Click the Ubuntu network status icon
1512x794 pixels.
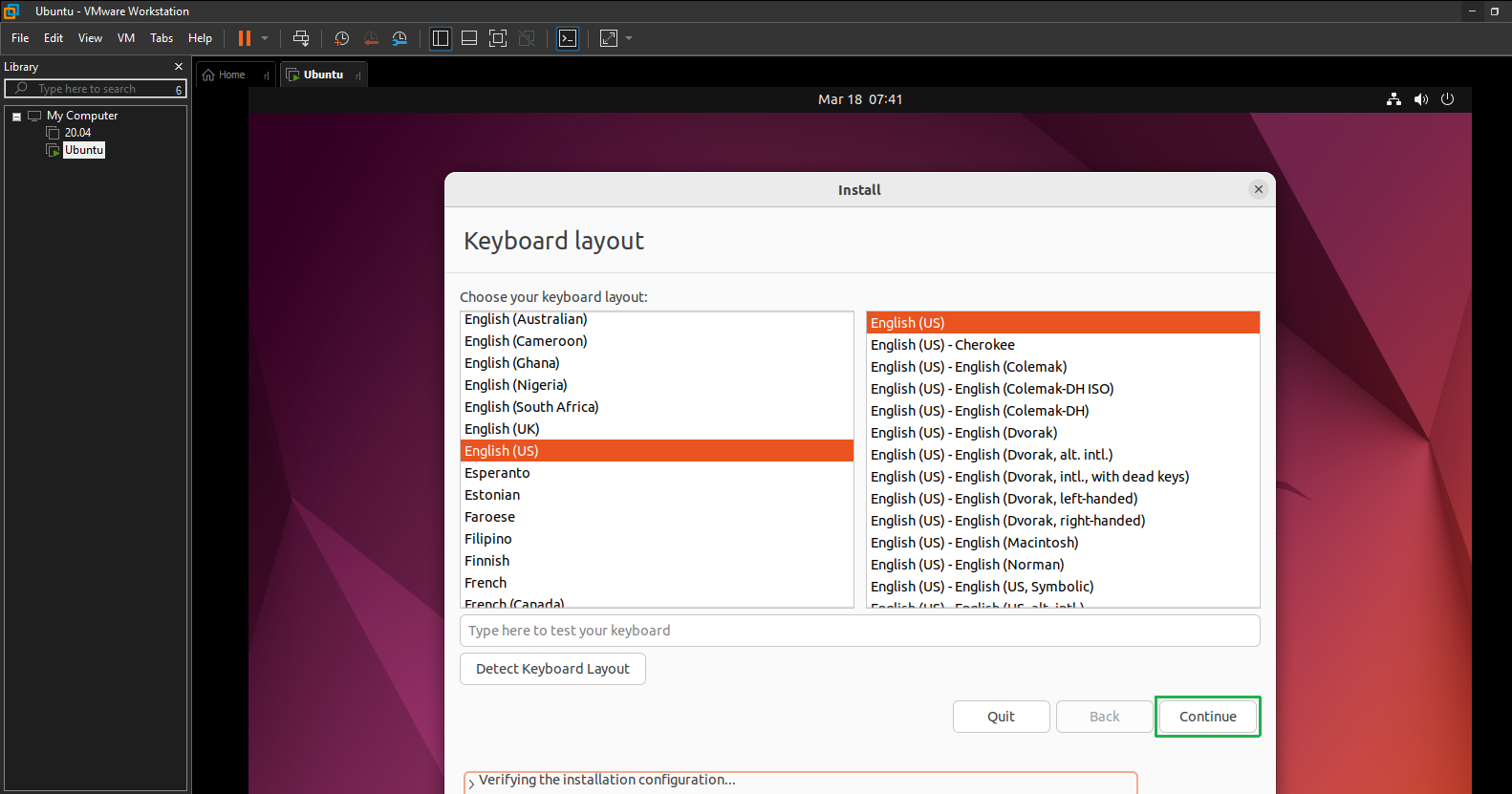click(x=1393, y=99)
